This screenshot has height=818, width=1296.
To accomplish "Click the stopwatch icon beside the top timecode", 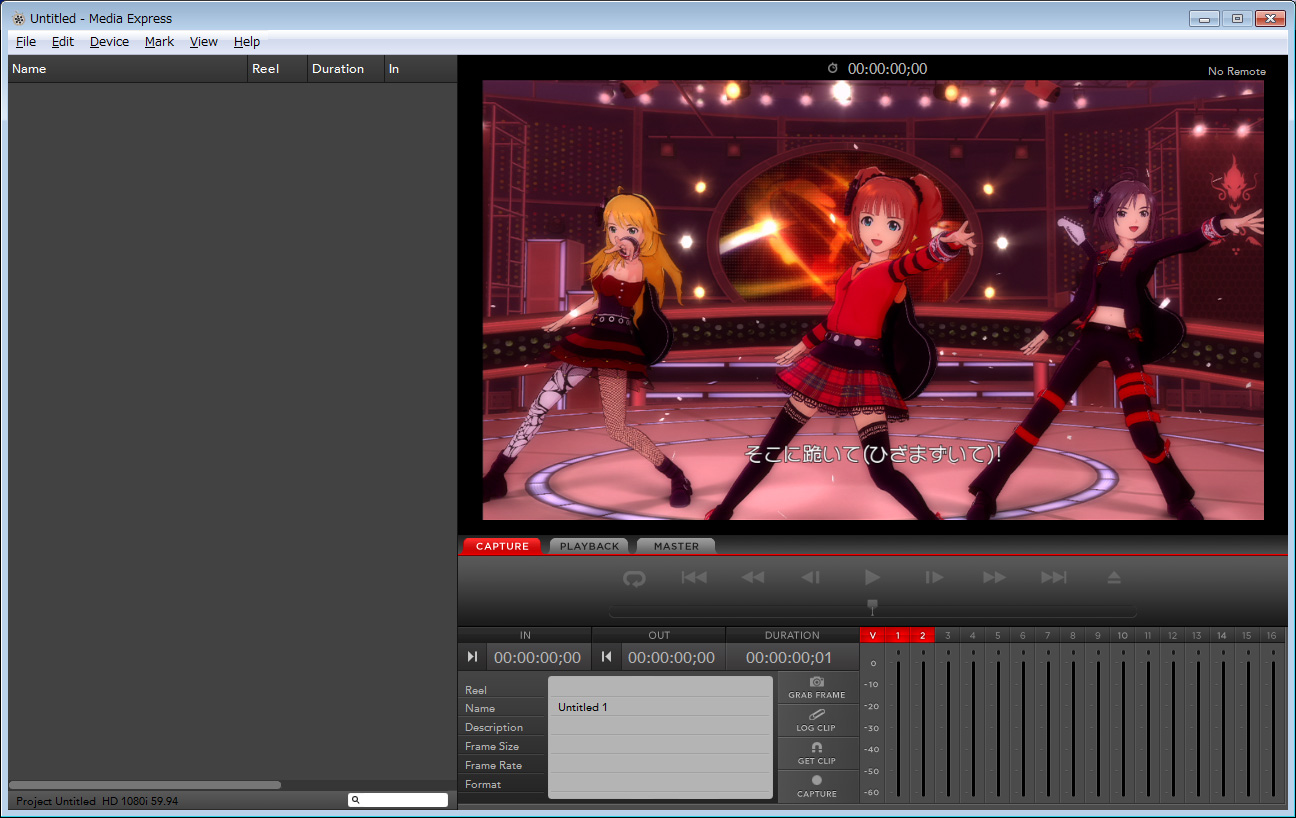I will 833,68.
